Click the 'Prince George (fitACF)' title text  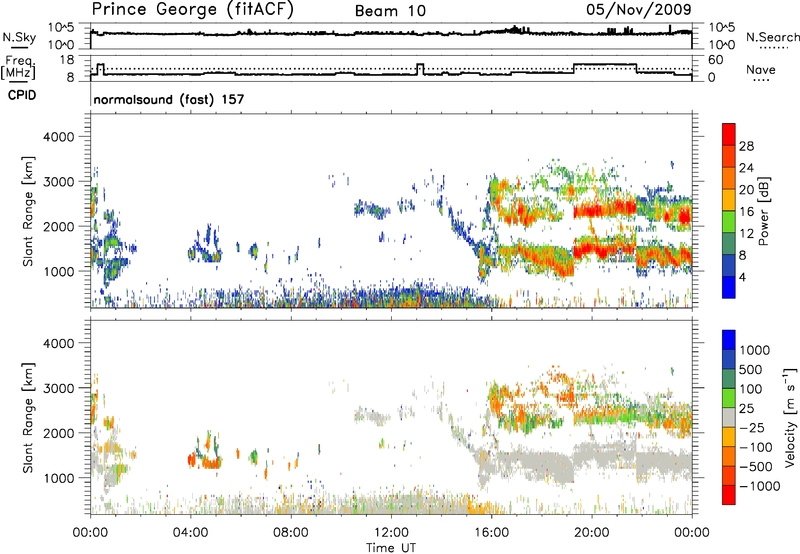click(192, 10)
